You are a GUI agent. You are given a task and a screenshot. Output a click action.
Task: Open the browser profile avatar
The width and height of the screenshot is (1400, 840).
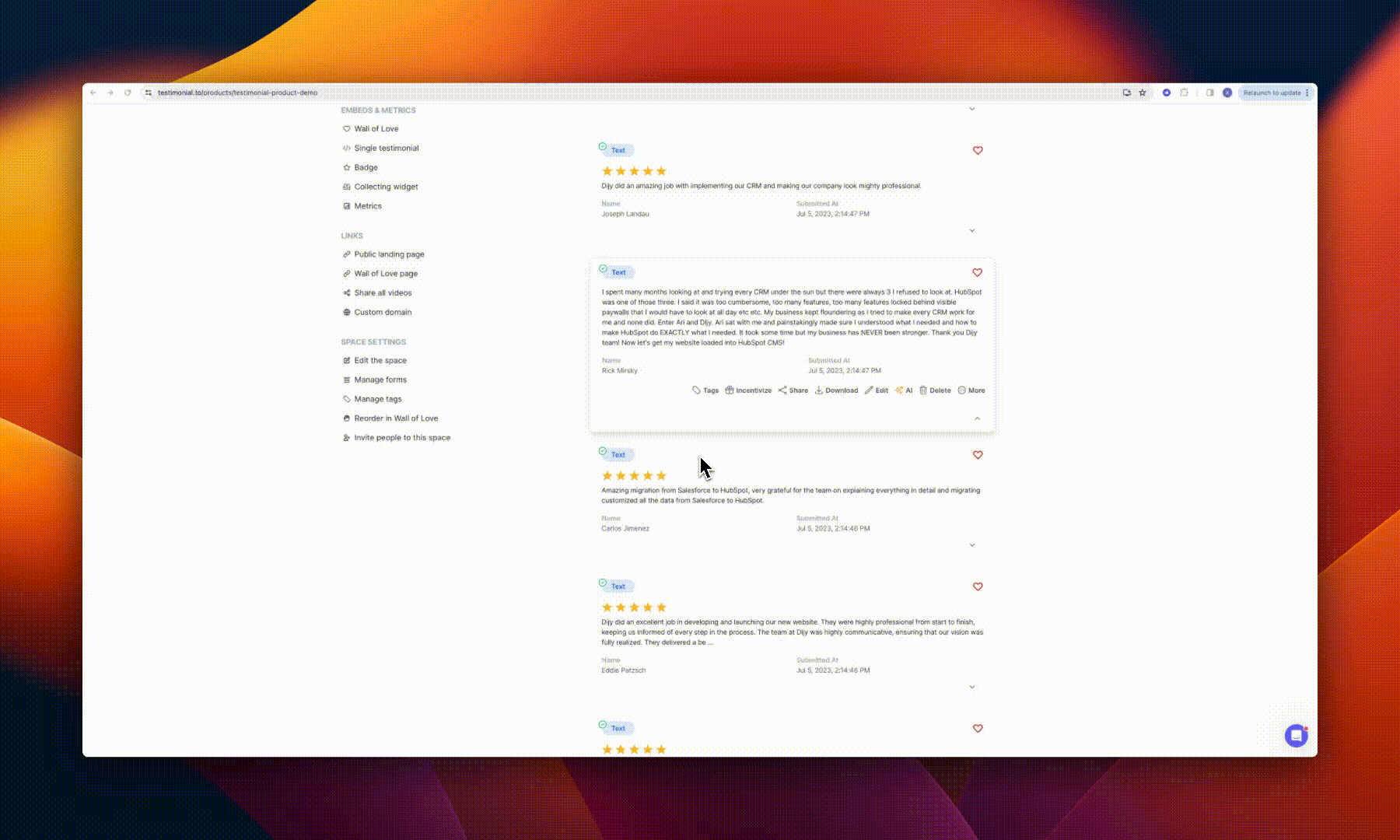coord(1227,93)
